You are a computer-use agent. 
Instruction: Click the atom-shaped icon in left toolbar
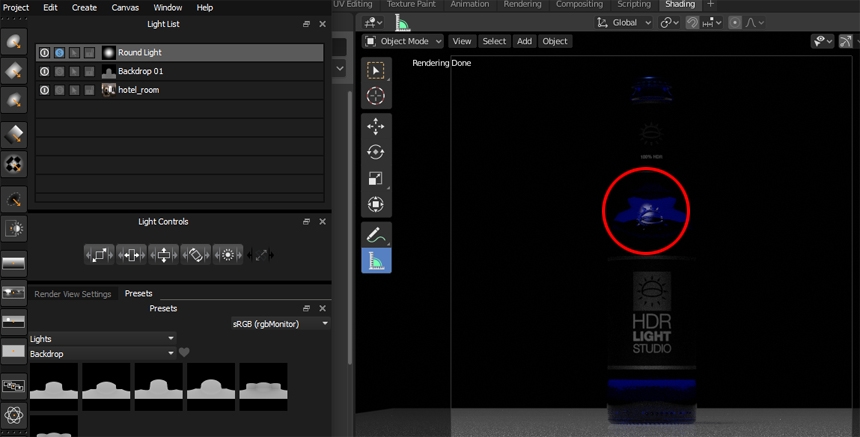click(14, 415)
